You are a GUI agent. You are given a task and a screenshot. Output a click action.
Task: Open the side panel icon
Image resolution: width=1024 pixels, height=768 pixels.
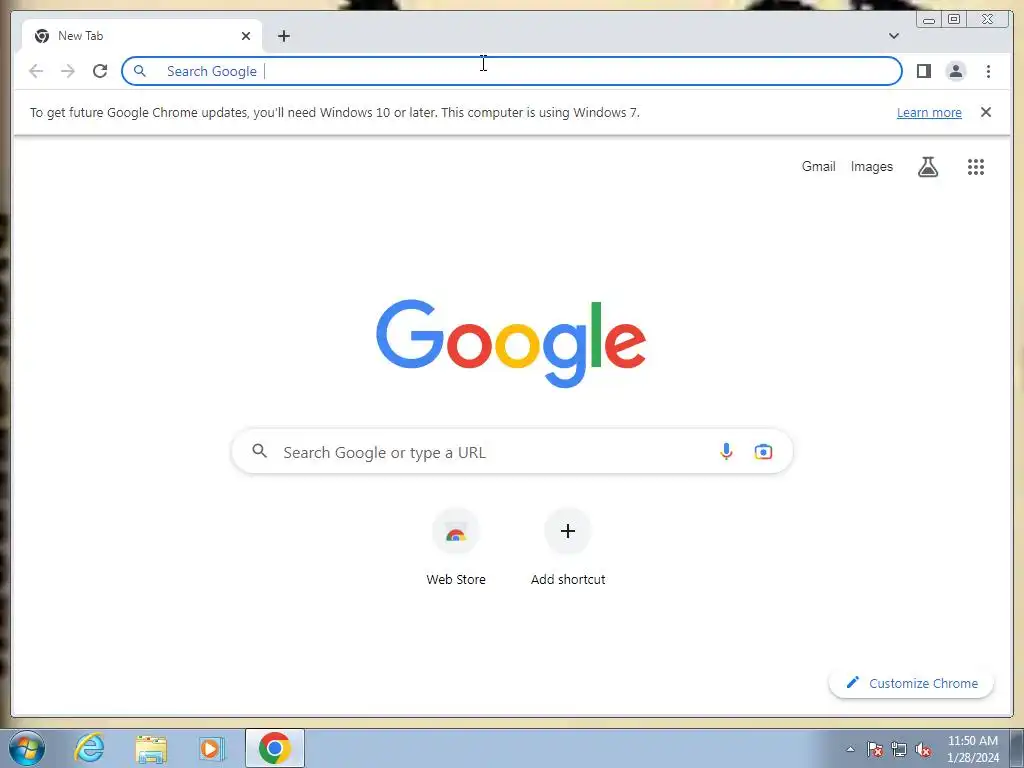pos(923,71)
